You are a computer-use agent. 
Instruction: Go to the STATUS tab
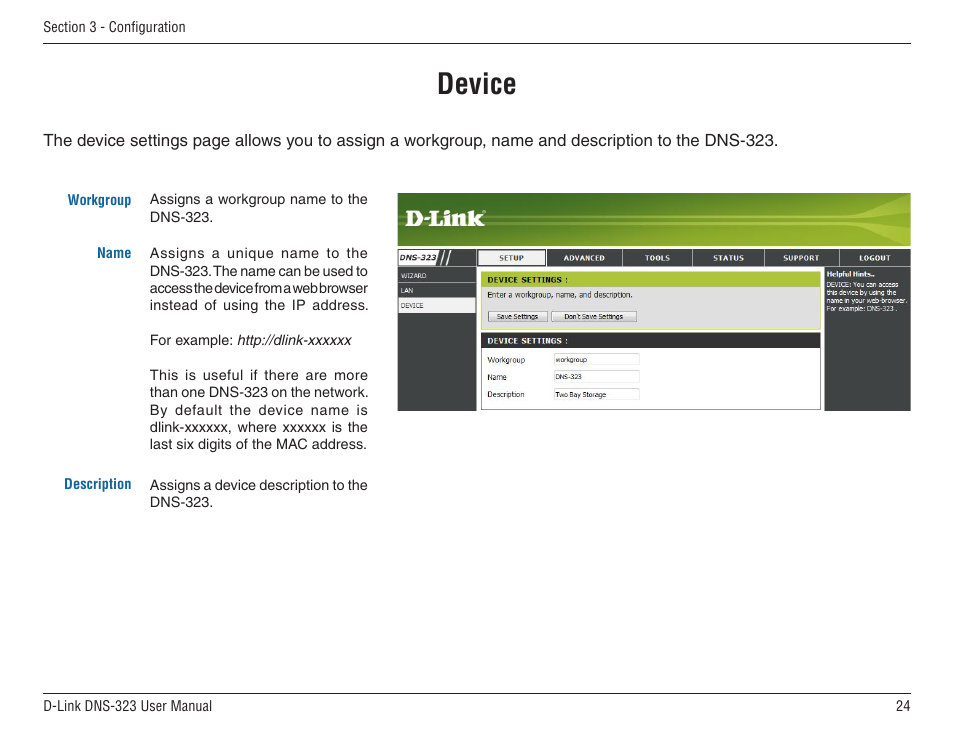728,258
